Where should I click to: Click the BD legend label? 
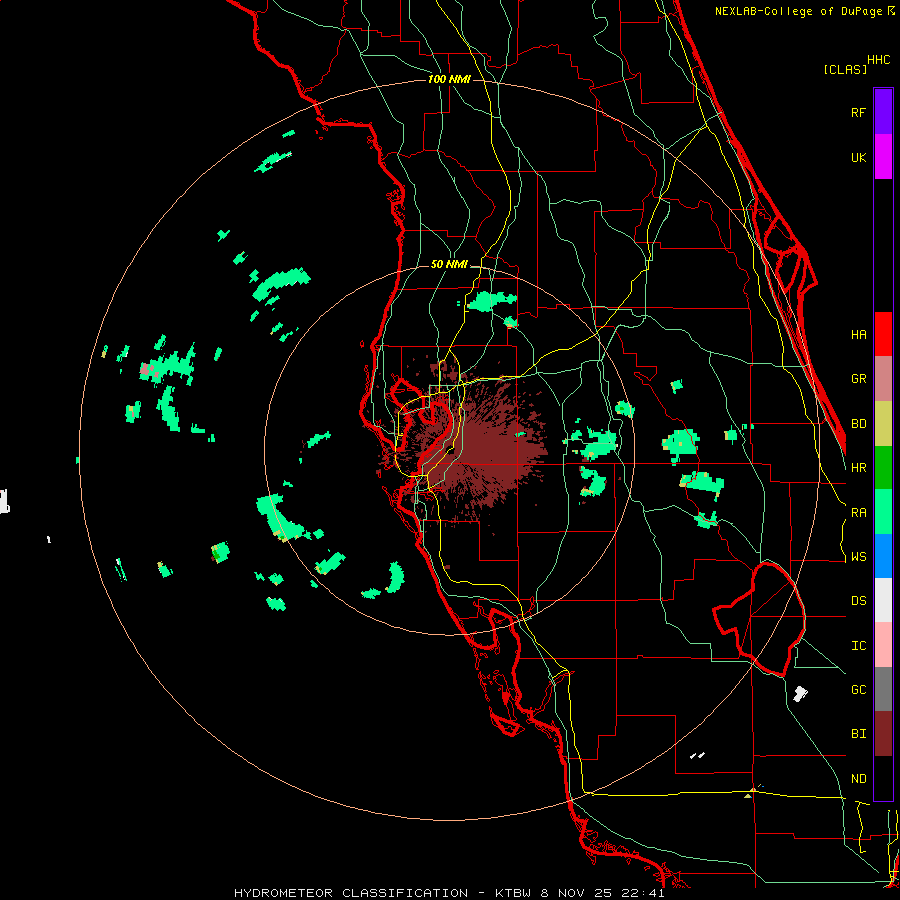[x=858, y=424]
